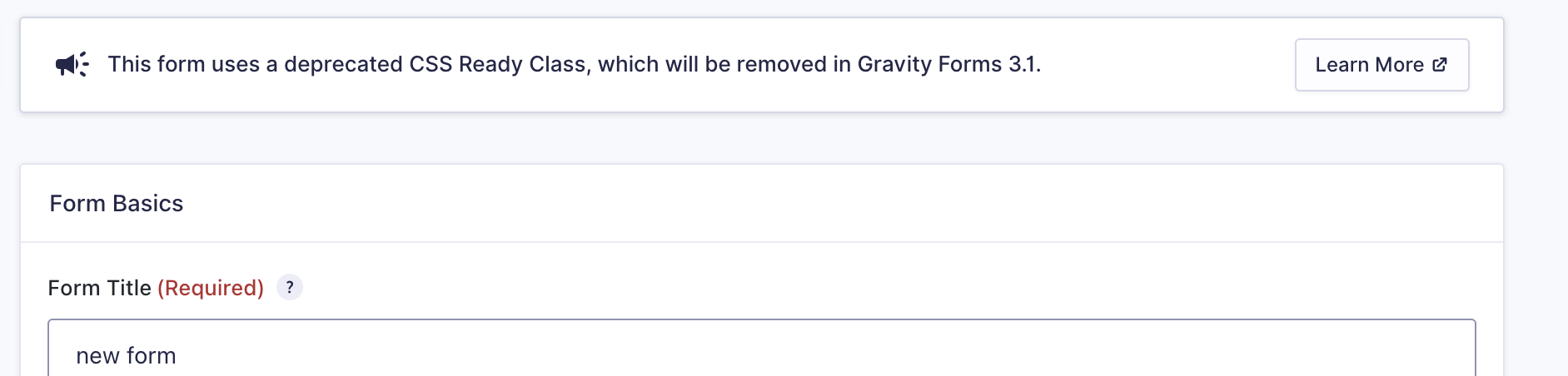Focus the Form Title input field
1568x376 pixels.
coord(762,348)
